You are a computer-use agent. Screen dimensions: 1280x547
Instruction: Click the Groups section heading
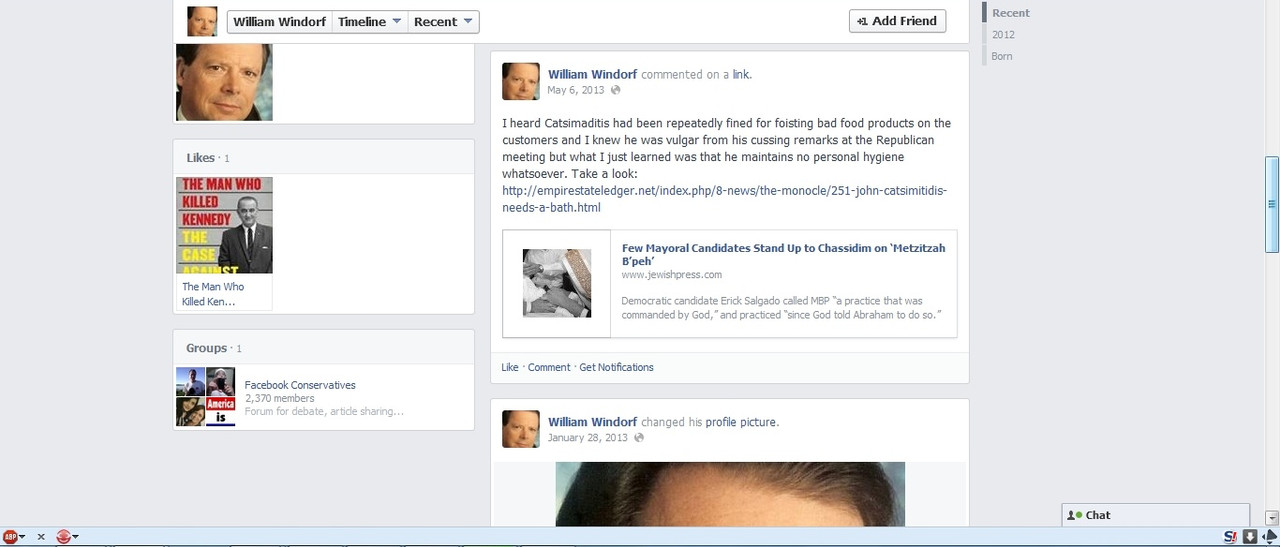point(206,348)
